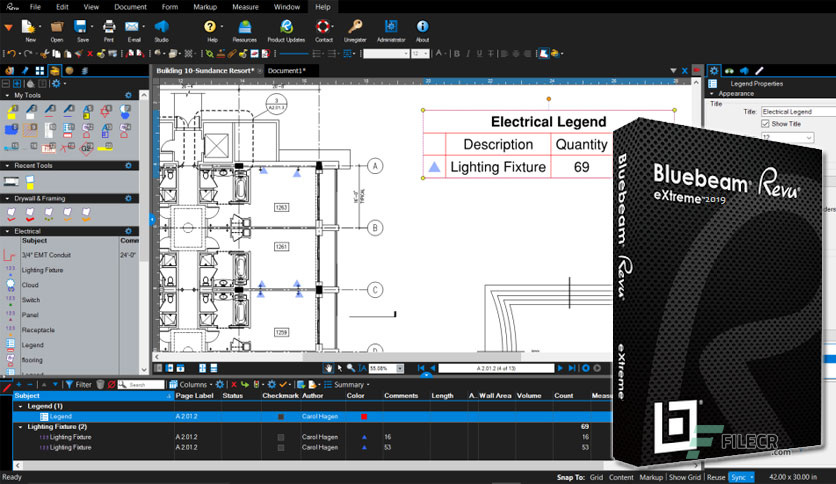Collapse the Recent Tools section
836x484 pixels.
pyautogui.click(x=7, y=166)
